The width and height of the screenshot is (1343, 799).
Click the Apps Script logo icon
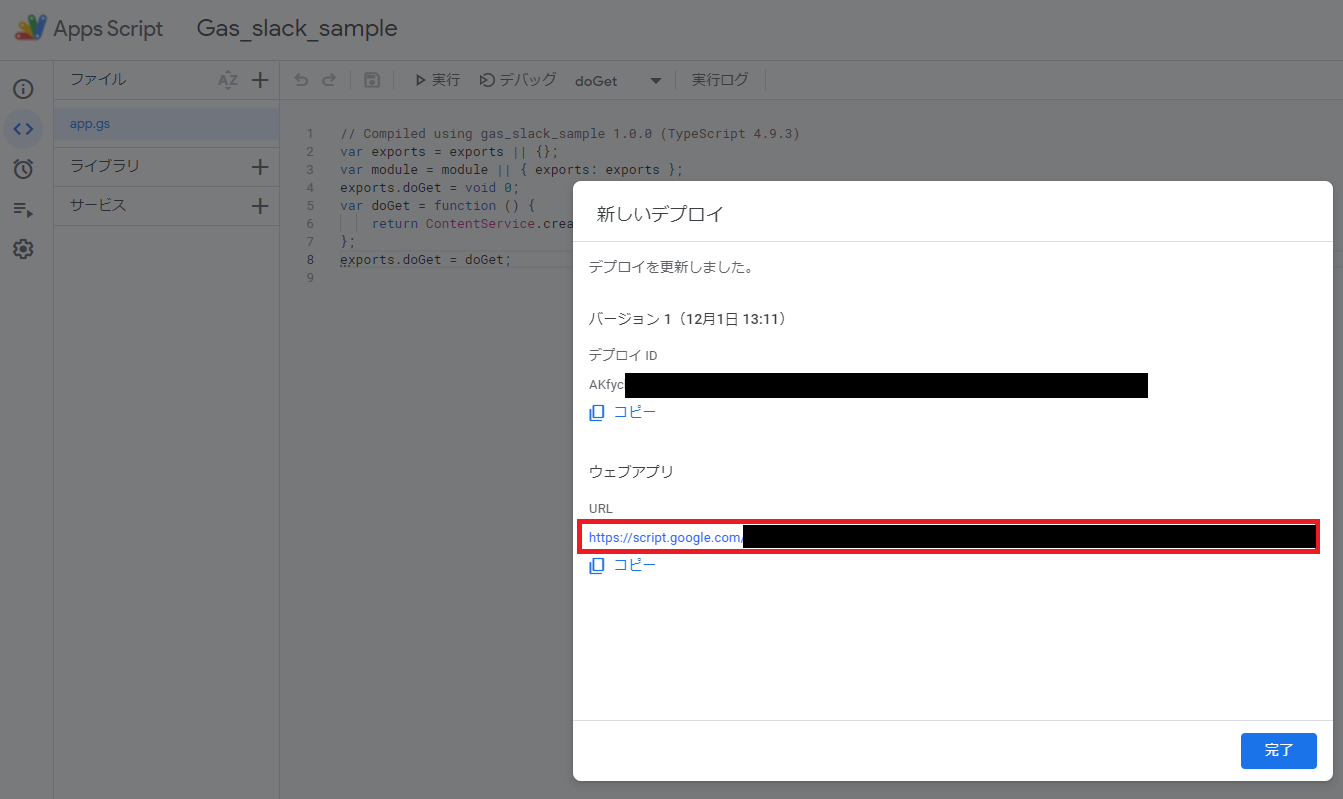click(x=30, y=28)
